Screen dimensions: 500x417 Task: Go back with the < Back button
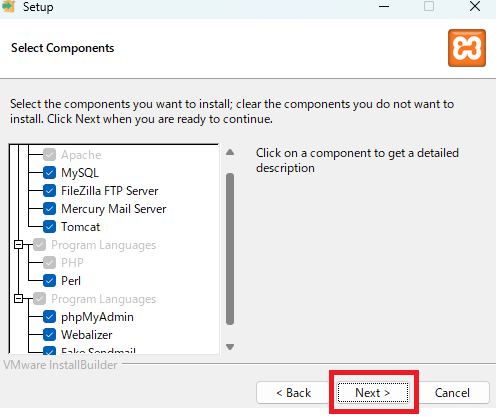[x=293, y=393]
